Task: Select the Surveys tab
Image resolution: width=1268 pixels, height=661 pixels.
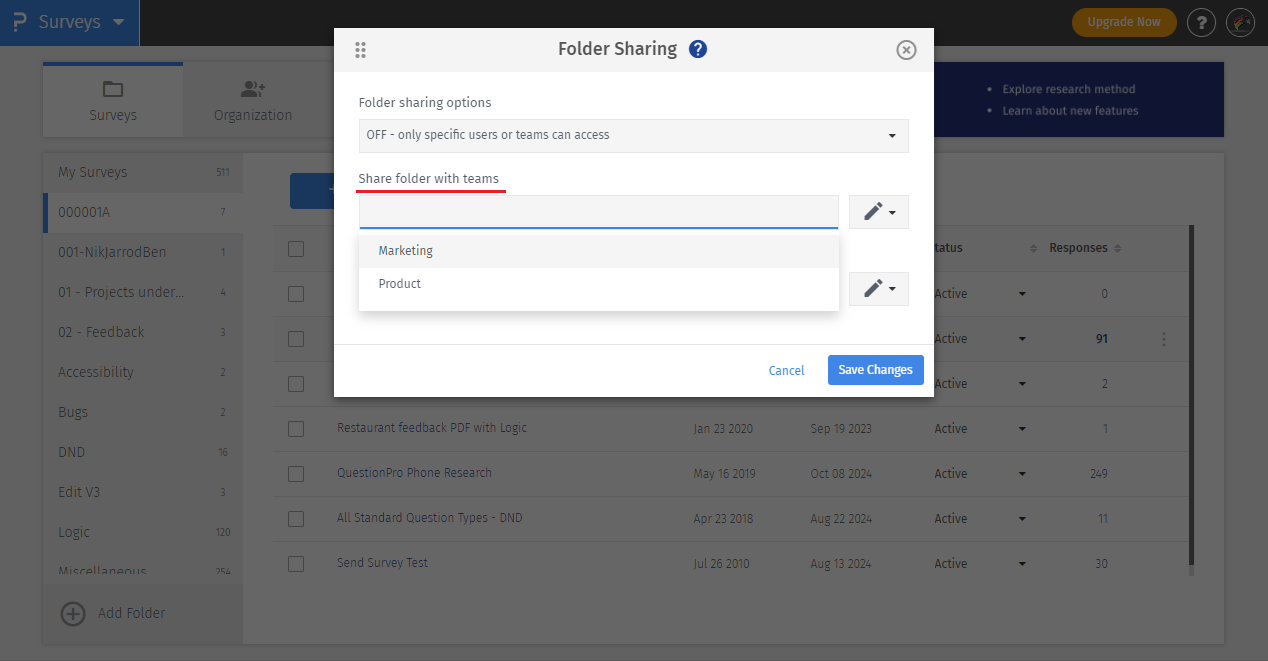Action: point(112,100)
